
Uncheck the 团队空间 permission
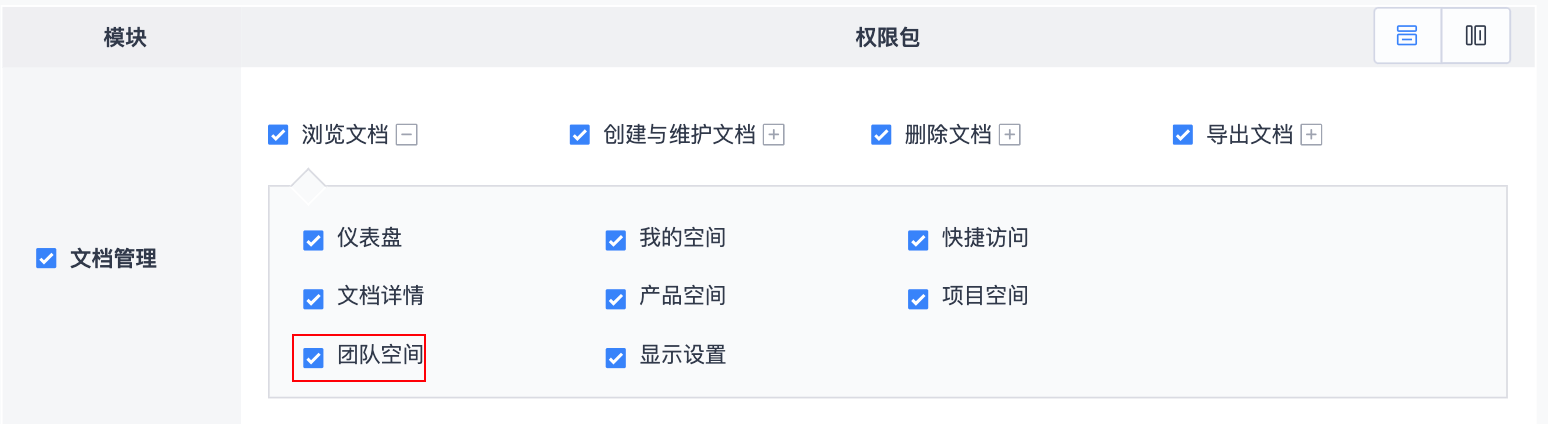click(x=313, y=358)
